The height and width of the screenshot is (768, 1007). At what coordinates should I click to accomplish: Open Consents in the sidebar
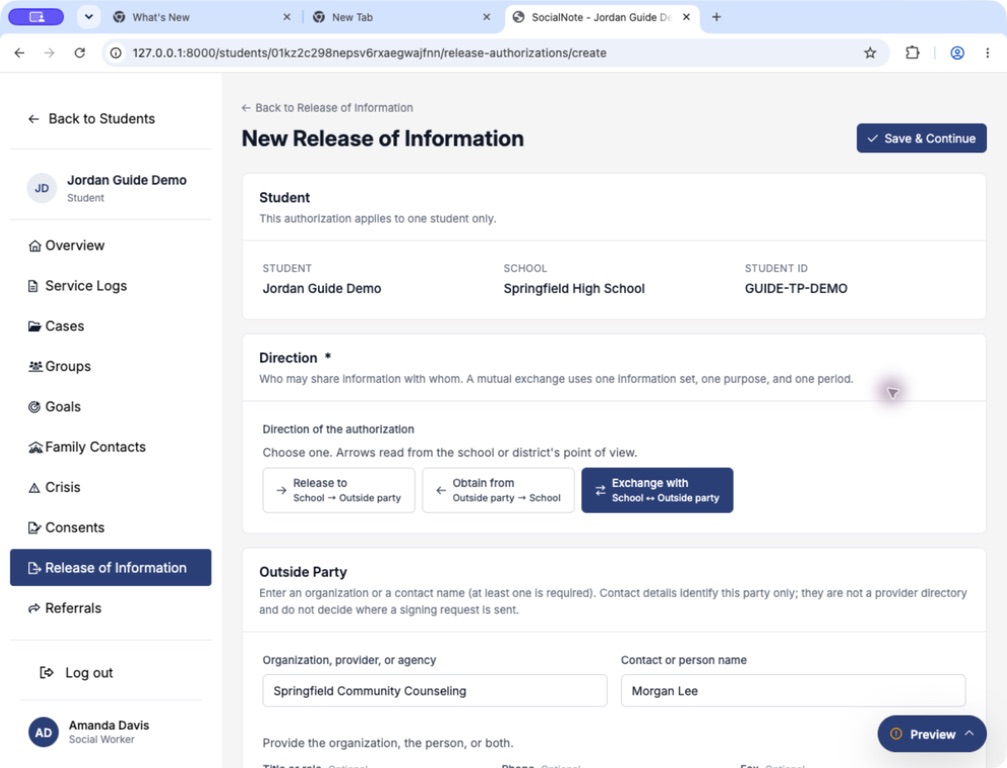click(110, 527)
